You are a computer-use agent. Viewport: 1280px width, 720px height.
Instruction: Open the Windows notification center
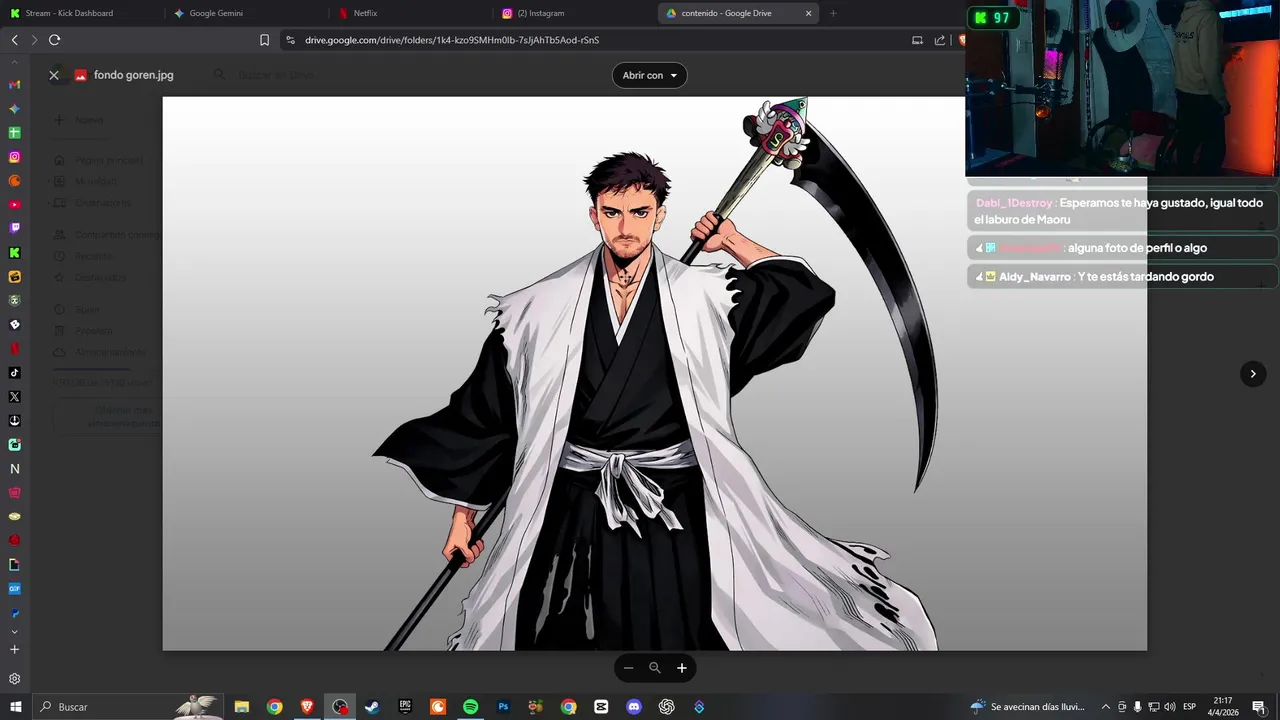[x=1259, y=707]
